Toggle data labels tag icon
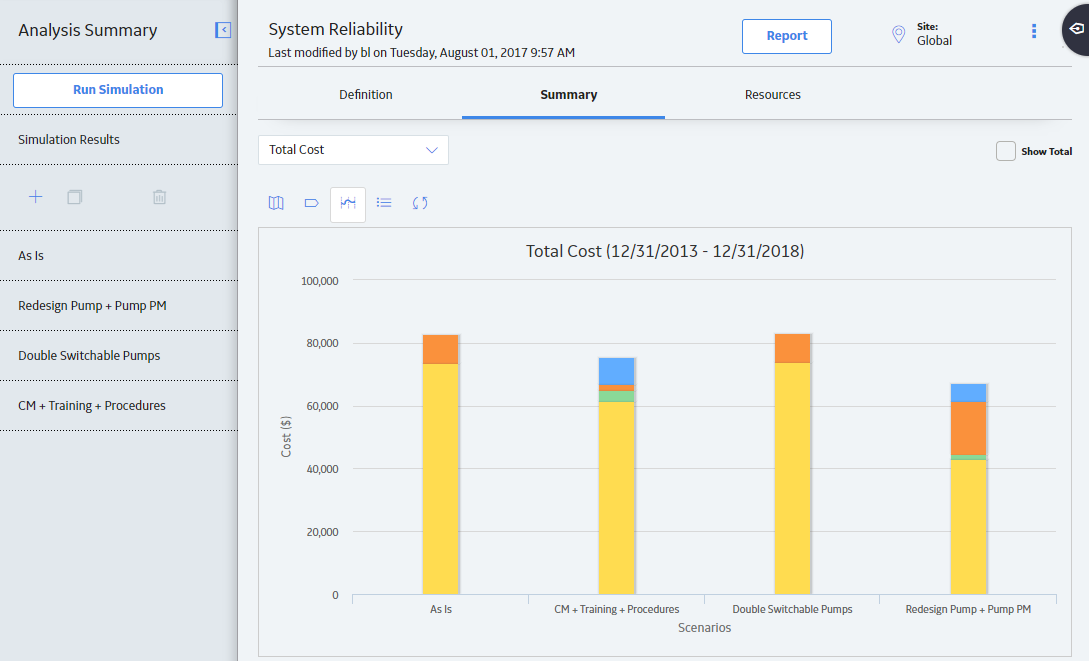Image resolution: width=1089 pixels, height=661 pixels. pyautogui.click(x=312, y=203)
